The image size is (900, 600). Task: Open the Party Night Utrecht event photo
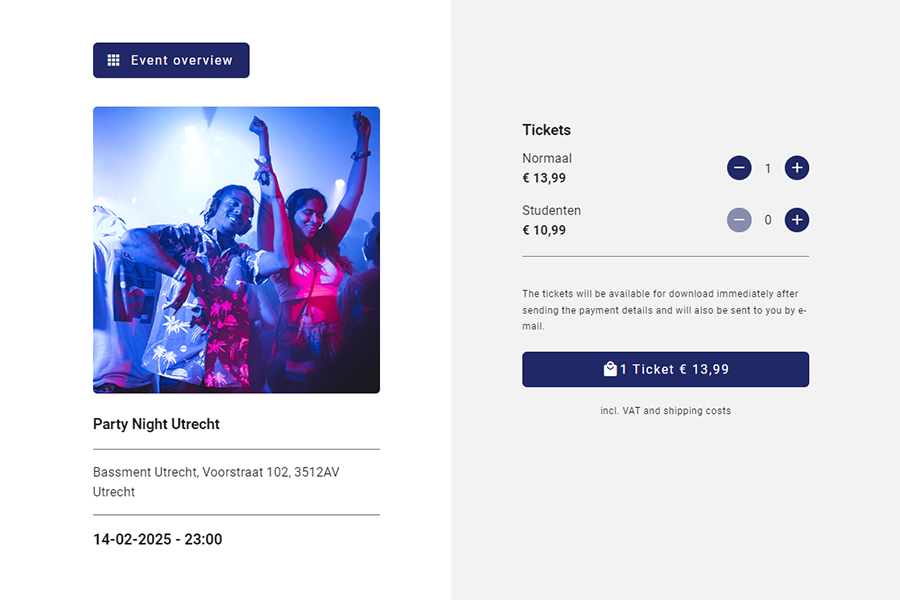pos(236,250)
